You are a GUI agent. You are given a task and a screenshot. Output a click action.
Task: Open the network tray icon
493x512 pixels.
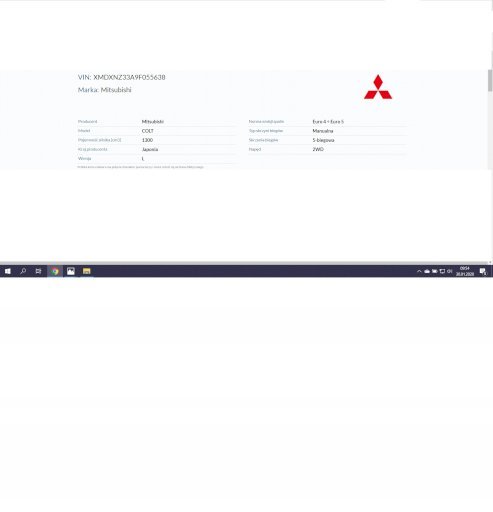tap(442, 271)
